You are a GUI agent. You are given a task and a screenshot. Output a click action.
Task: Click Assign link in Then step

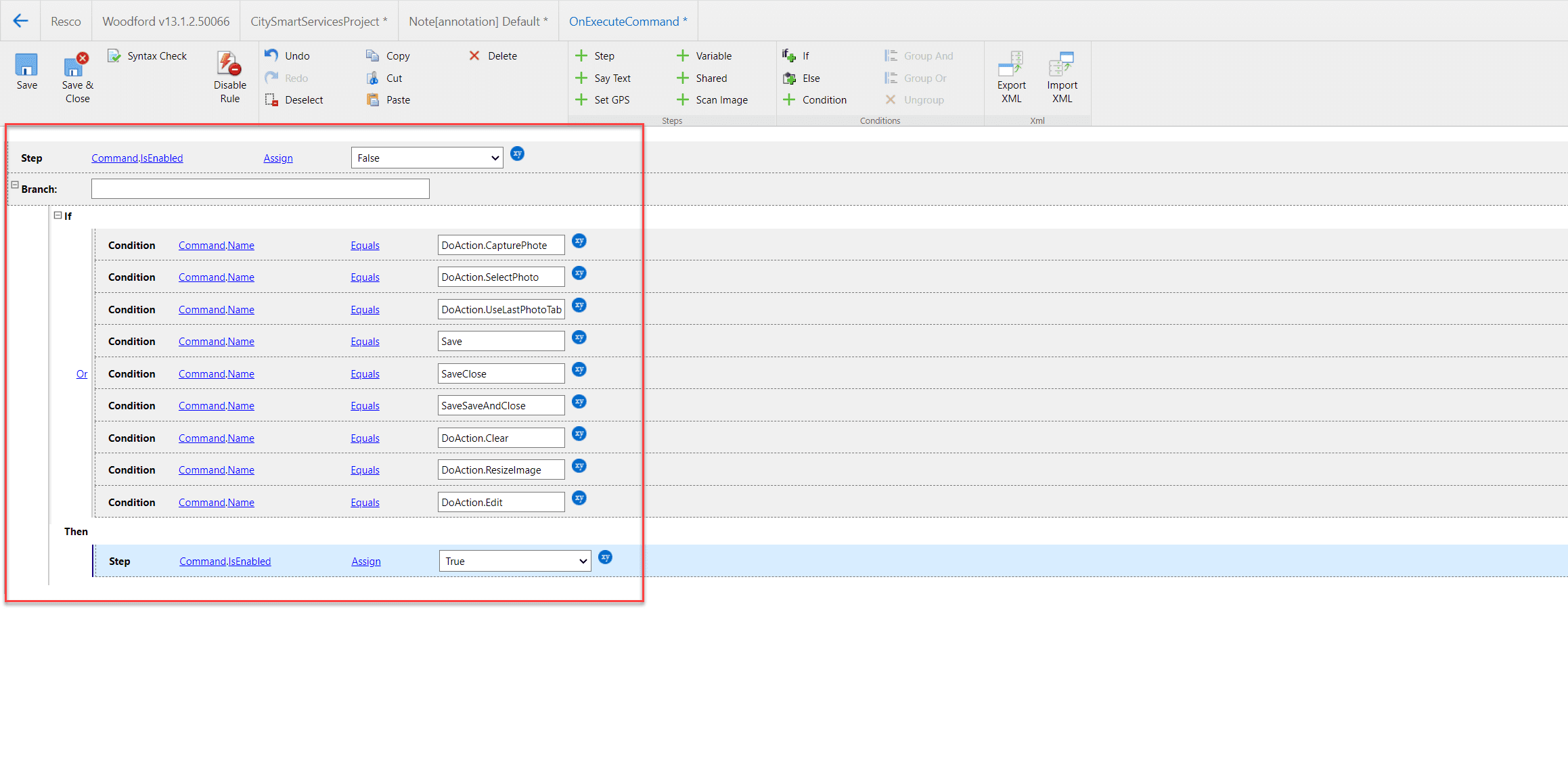(x=366, y=562)
